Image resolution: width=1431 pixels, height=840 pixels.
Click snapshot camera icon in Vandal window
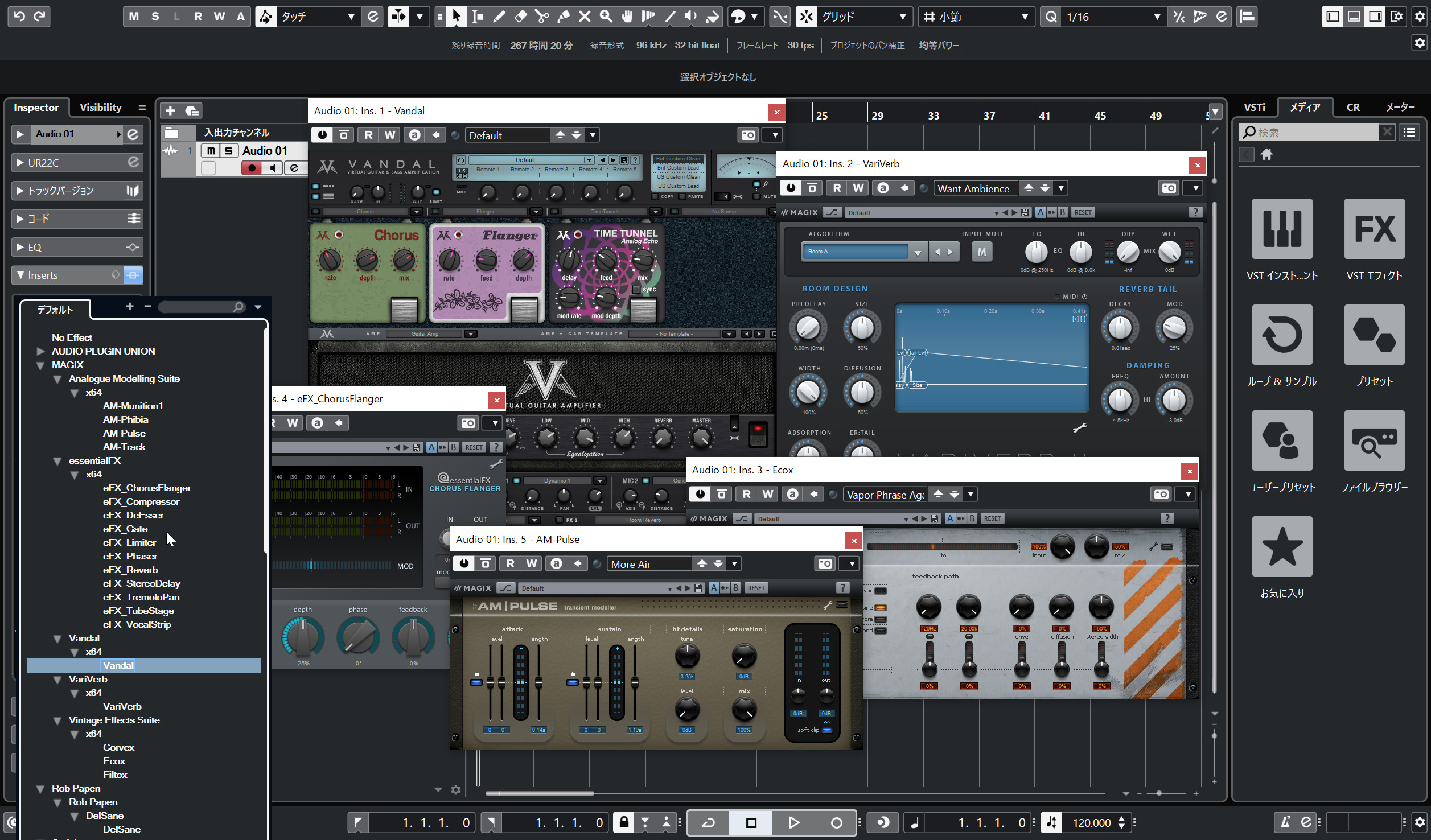749,135
